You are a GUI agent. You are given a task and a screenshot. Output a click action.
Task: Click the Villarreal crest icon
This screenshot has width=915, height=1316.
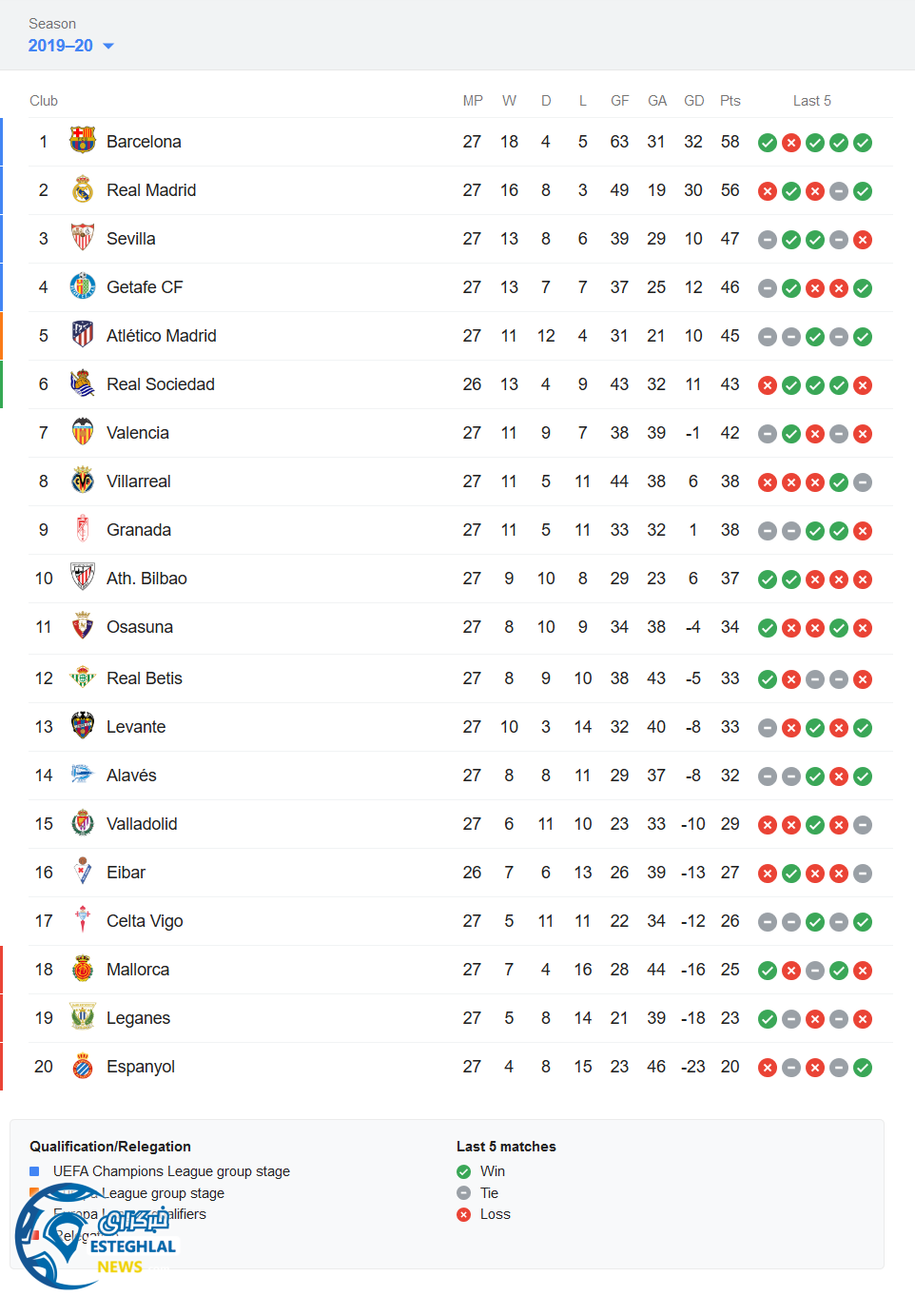(83, 481)
